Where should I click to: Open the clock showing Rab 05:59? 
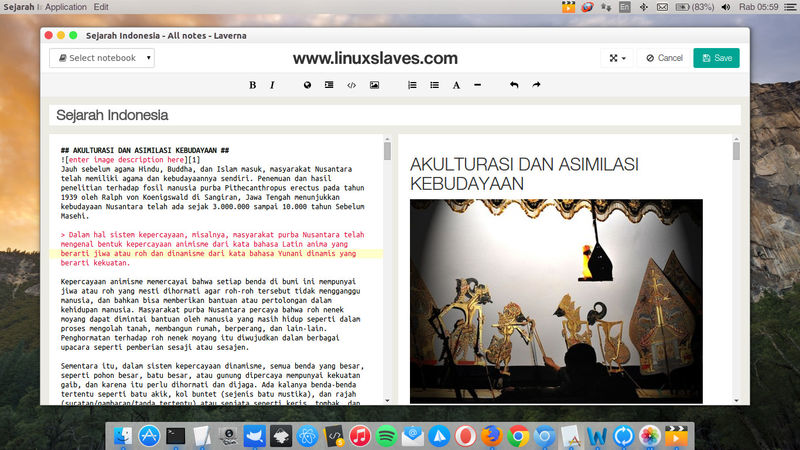pos(759,7)
